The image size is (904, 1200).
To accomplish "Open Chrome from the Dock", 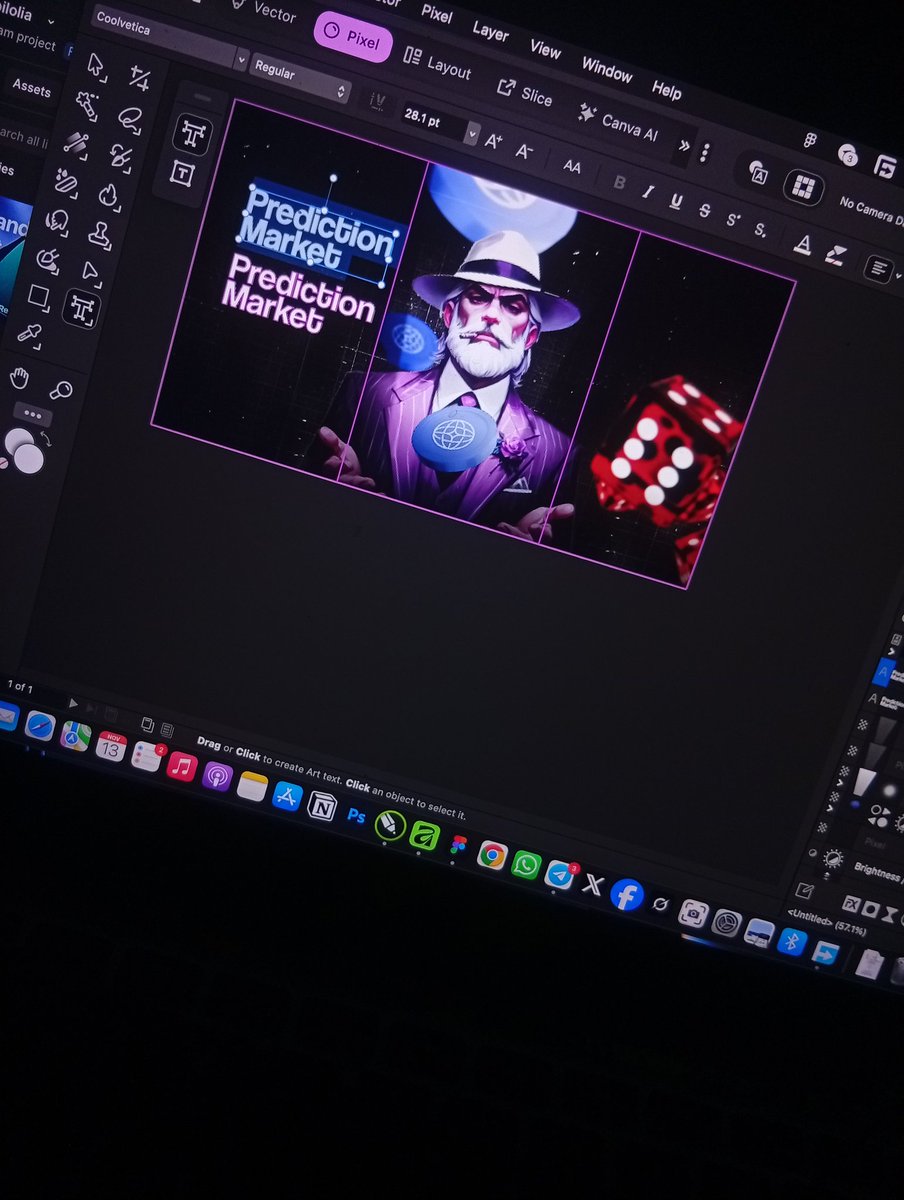I will click(x=491, y=855).
